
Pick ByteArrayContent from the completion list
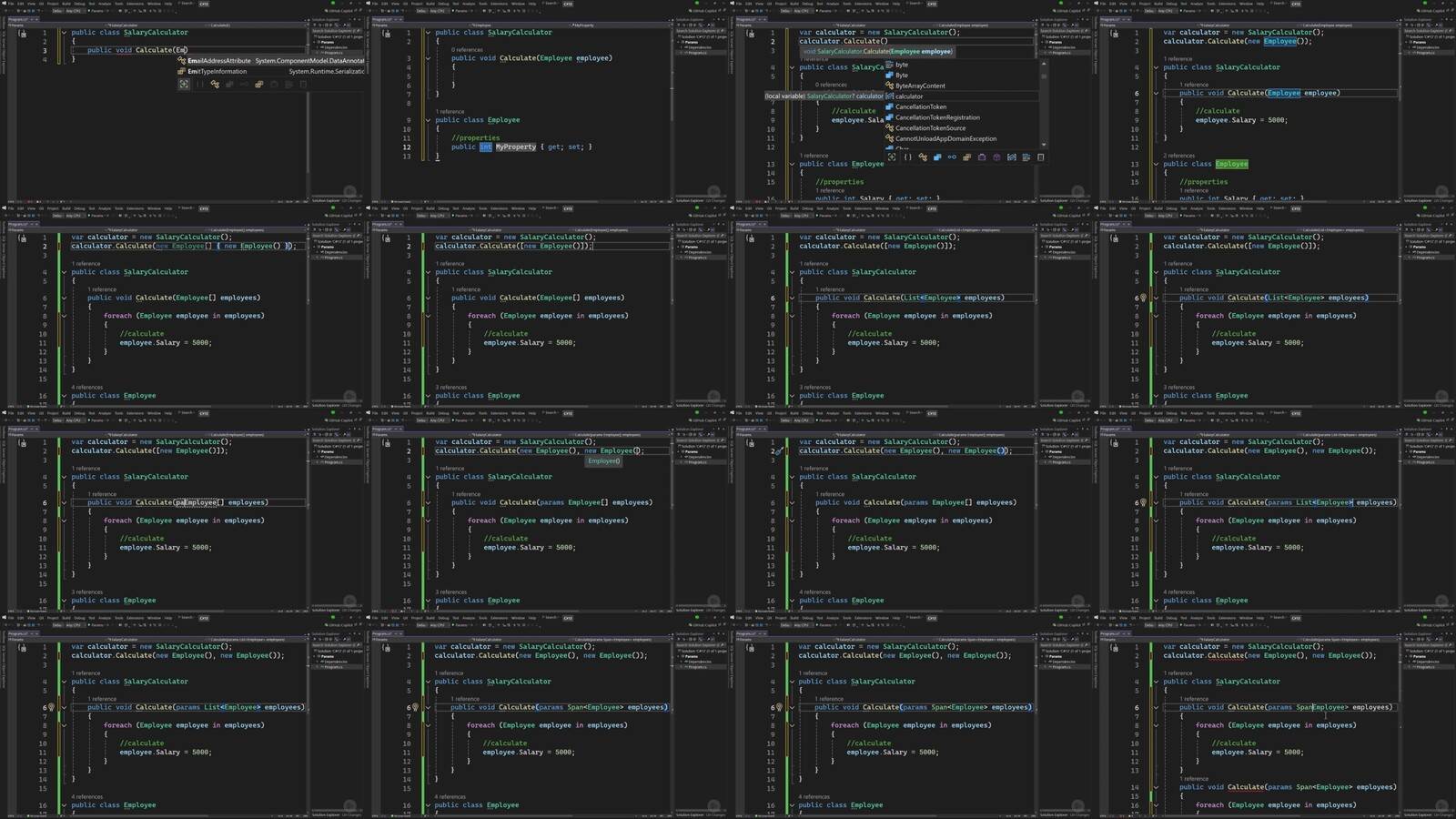[x=961, y=86]
